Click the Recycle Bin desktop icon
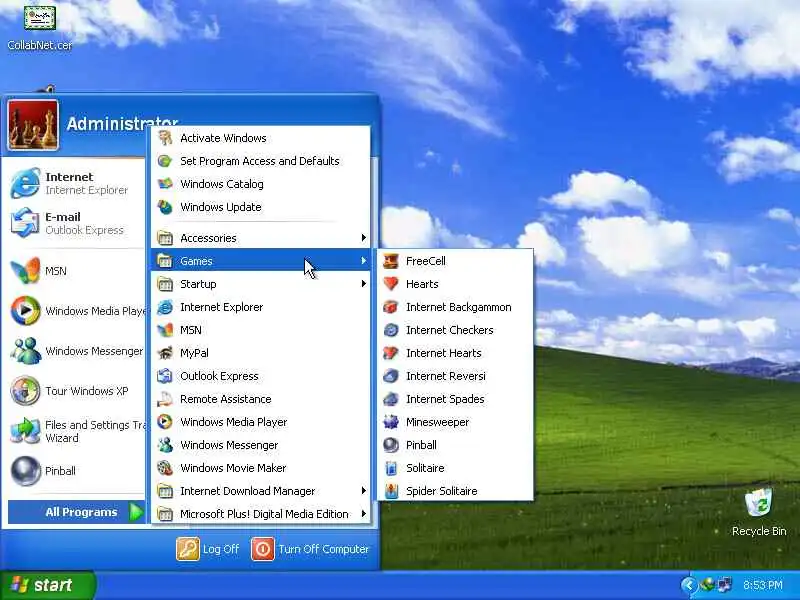The width and height of the screenshot is (800, 600). coord(759,503)
